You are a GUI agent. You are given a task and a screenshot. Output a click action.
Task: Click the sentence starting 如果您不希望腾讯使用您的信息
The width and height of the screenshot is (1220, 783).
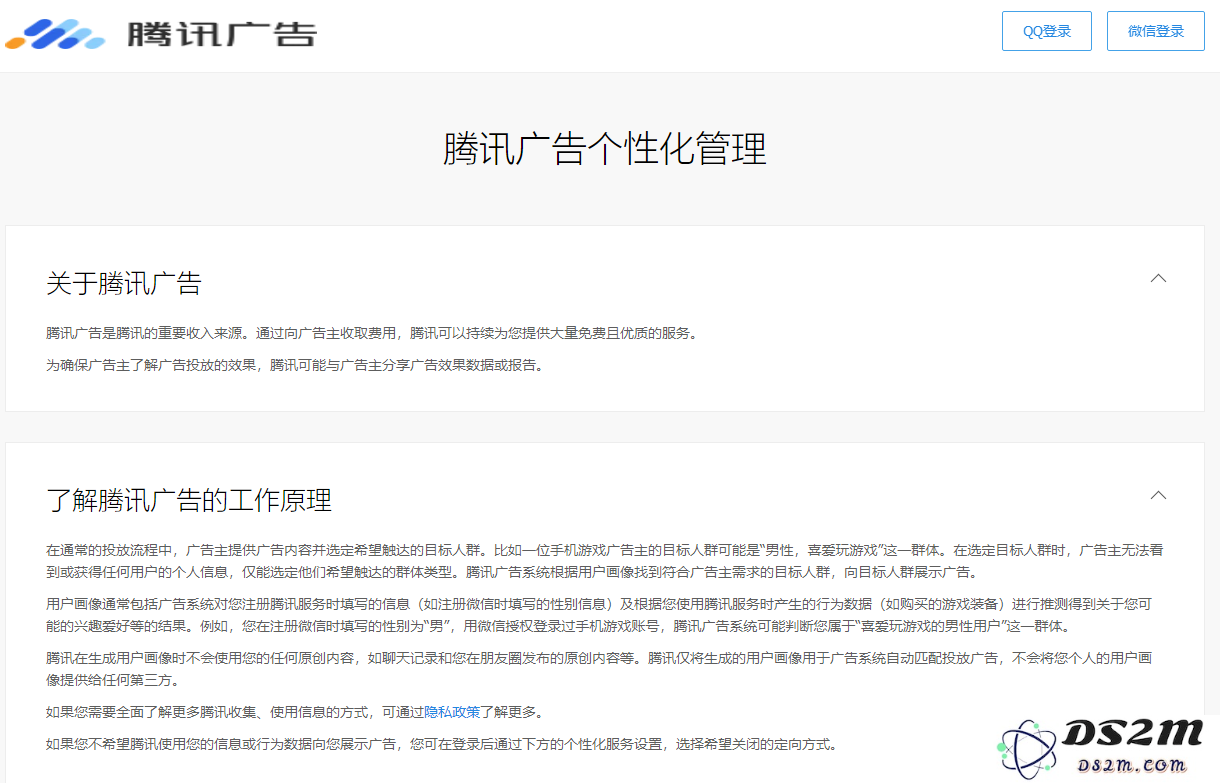pyautogui.click(x=441, y=744)
